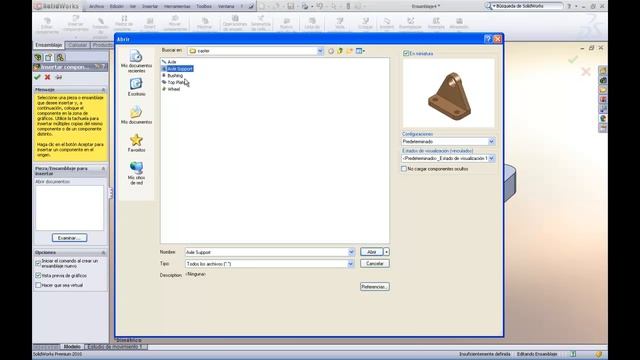Select the ConfigurationManager tab icon

pos(60,57)
